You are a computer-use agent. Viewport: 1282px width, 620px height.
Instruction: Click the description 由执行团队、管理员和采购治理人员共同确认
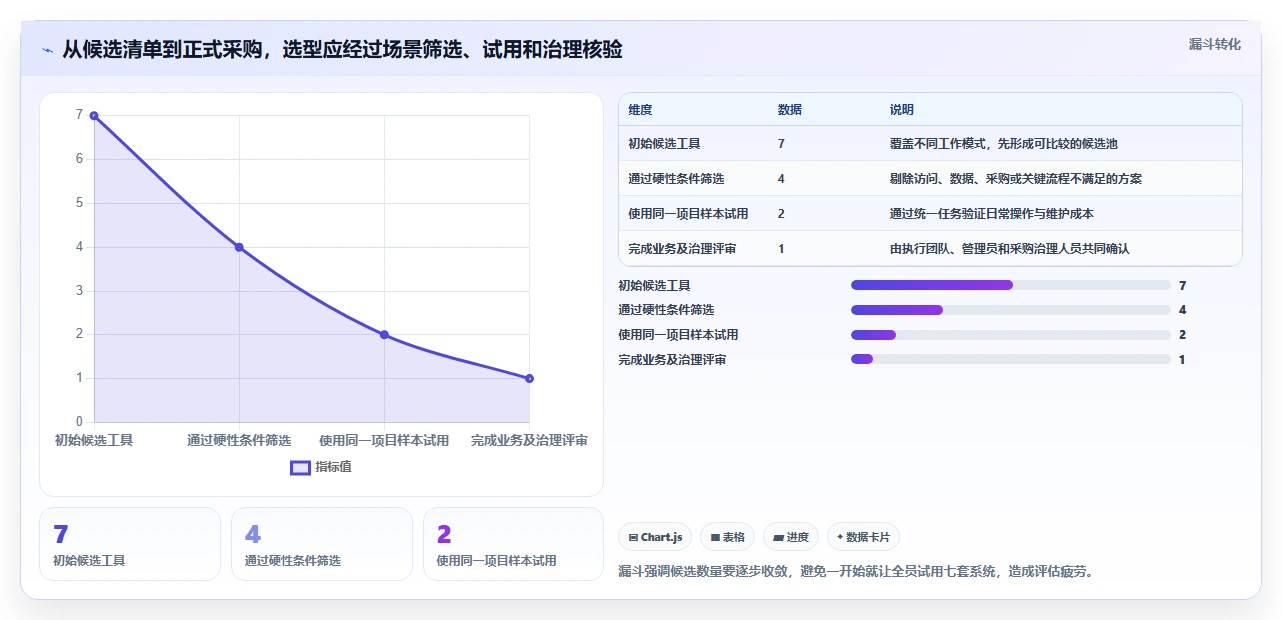click(1010, 249)
